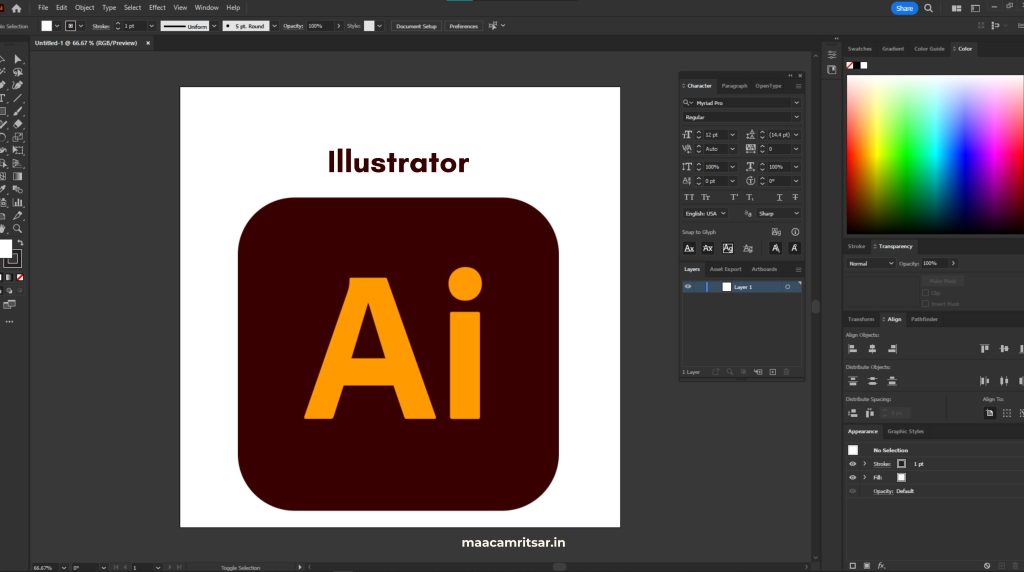Click Clear Appearance icon in the Appearance panel
The width and height of the screenshot is (1024, 572).
[987, 565]
